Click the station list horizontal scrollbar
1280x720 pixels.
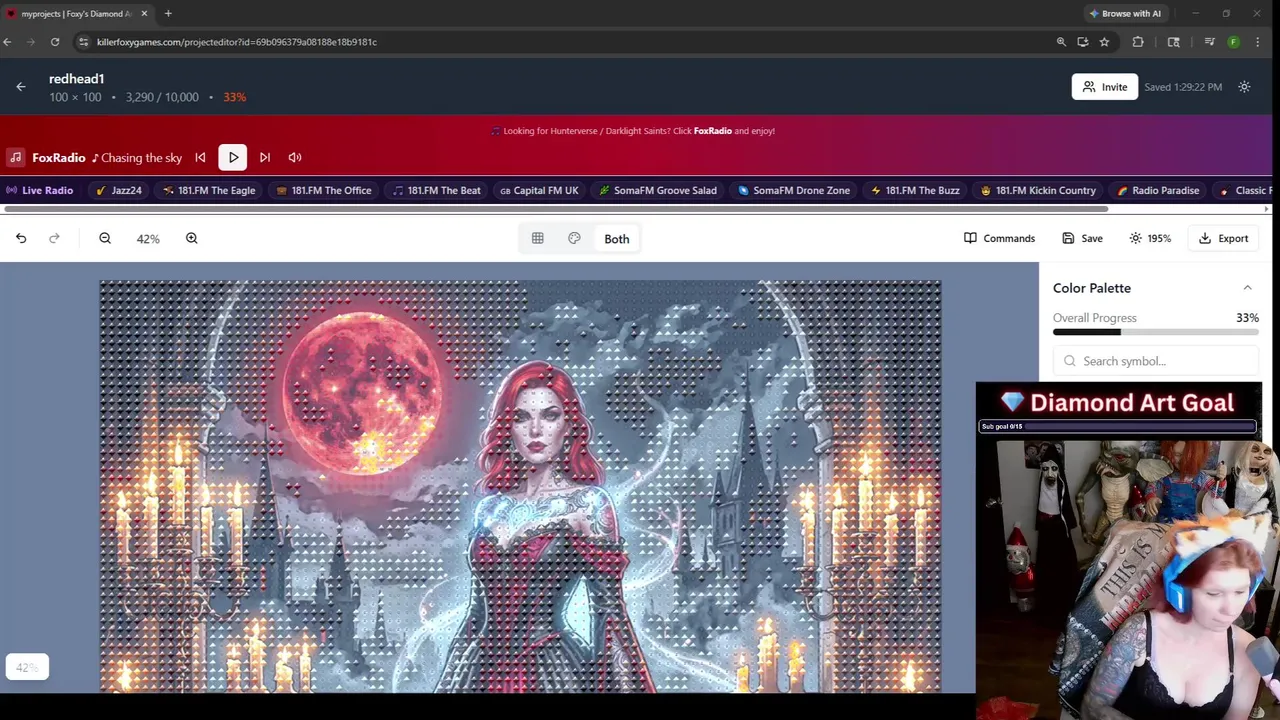[556, 209]
